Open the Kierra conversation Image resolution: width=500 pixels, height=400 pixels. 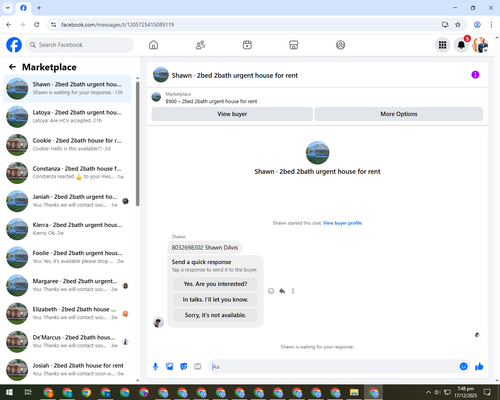click(x=68, y=229)
